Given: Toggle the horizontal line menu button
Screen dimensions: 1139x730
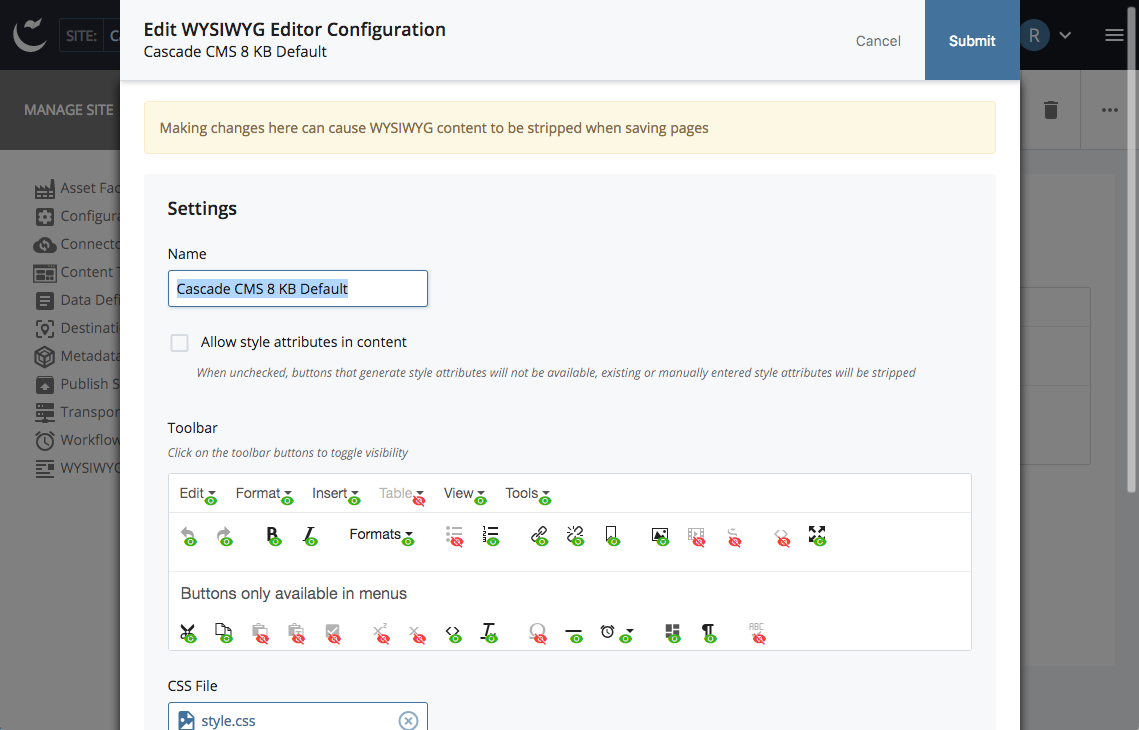Looking at the screenshot, I should click(574, 632).
